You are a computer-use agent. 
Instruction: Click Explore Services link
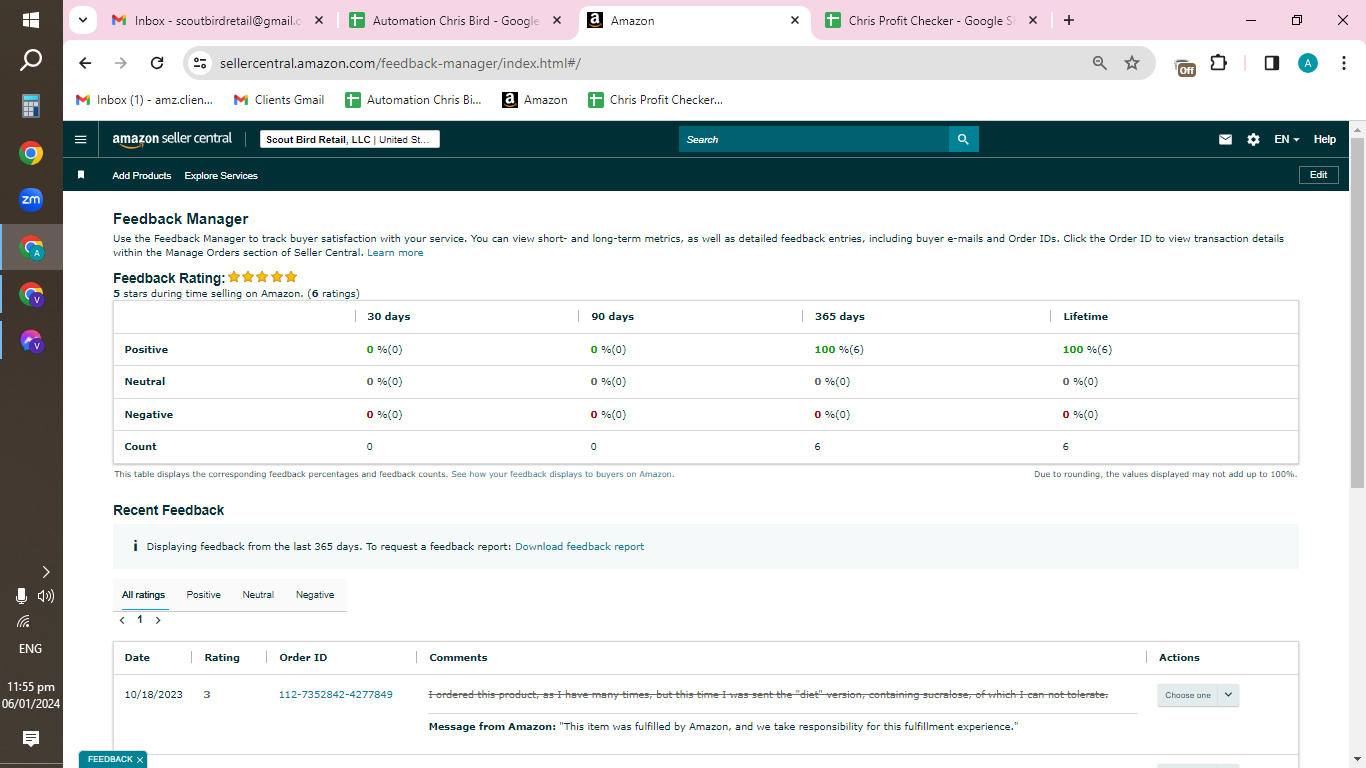221,176
